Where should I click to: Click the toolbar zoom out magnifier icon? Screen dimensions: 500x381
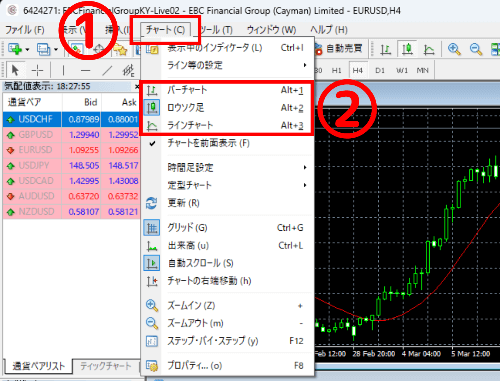coord(476,49)
